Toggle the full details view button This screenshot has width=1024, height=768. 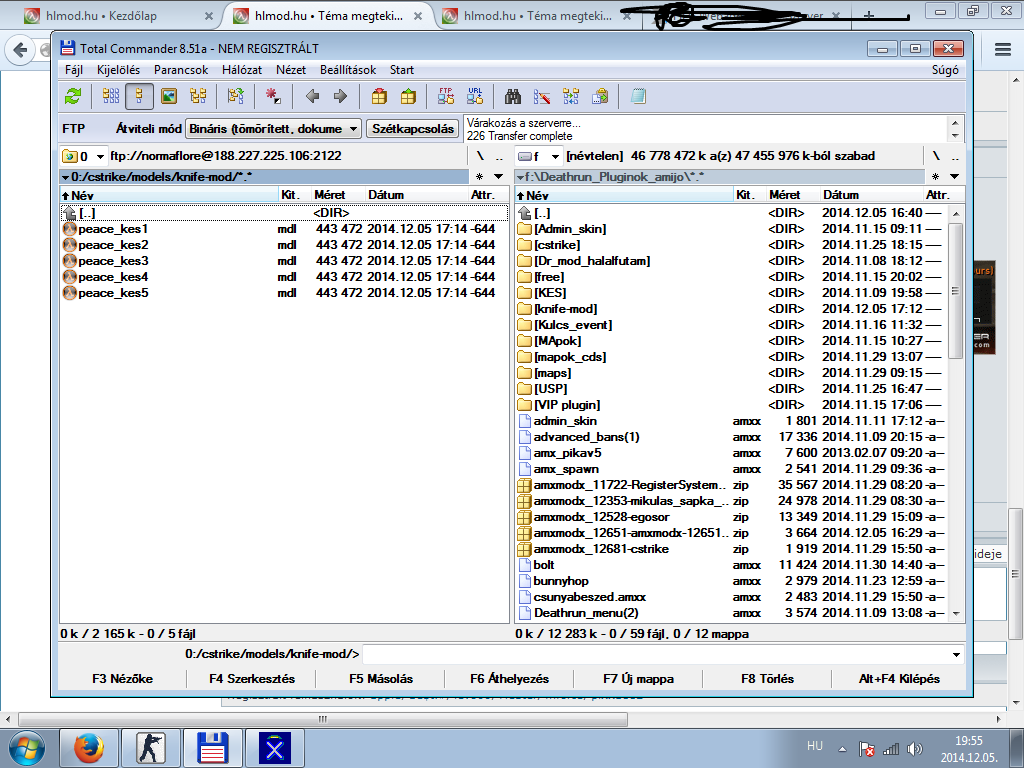click(x=139, y=97)
